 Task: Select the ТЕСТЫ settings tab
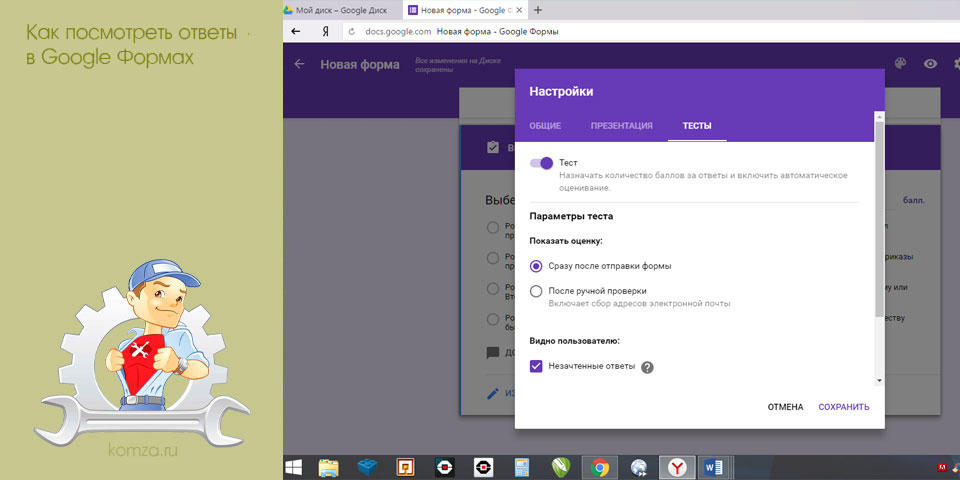coord(697,126)
